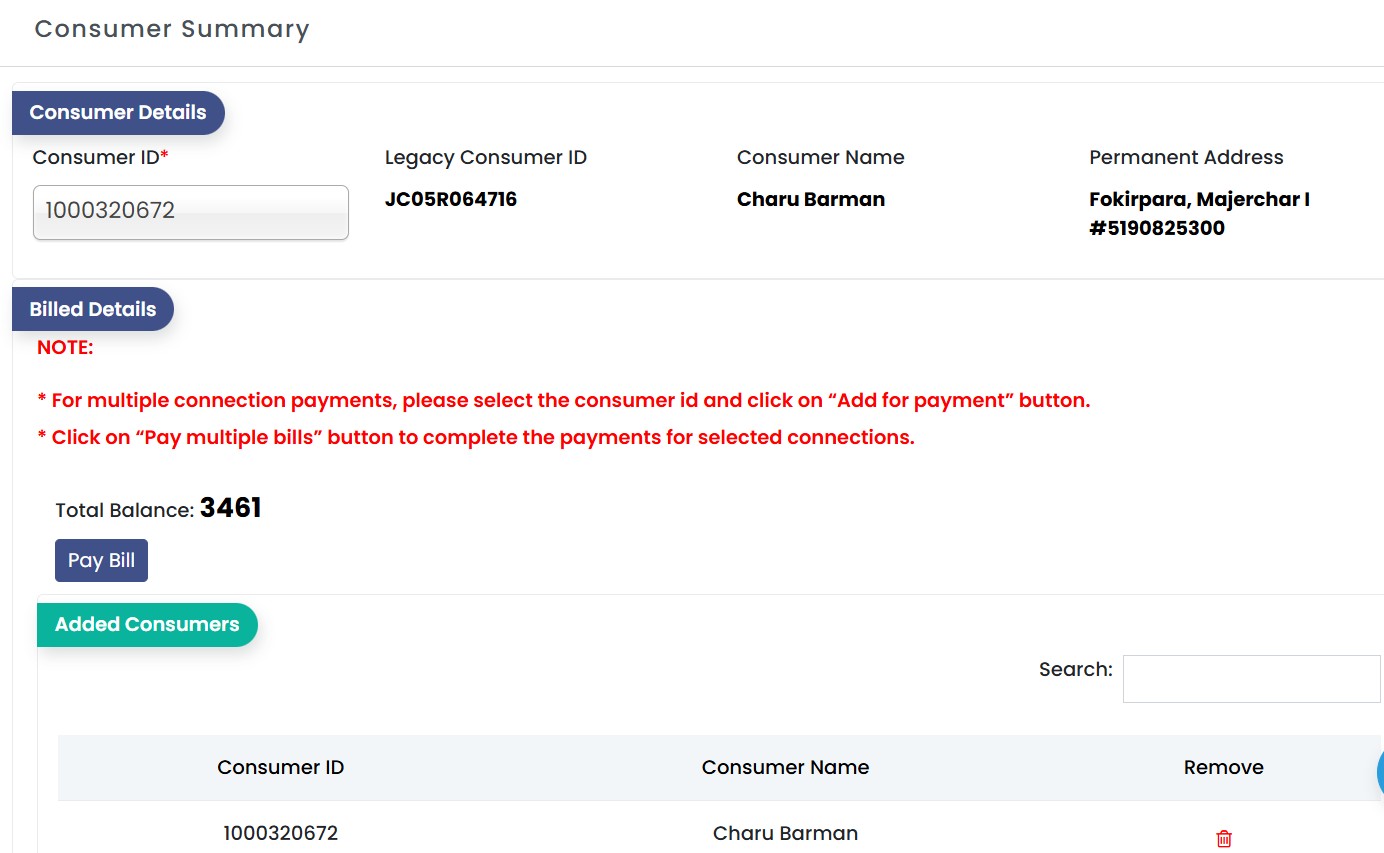Select the Billed Details section tab
The width and height of the screenshot is (1384, 853).
pyautogui.click(x=93, y=310)
